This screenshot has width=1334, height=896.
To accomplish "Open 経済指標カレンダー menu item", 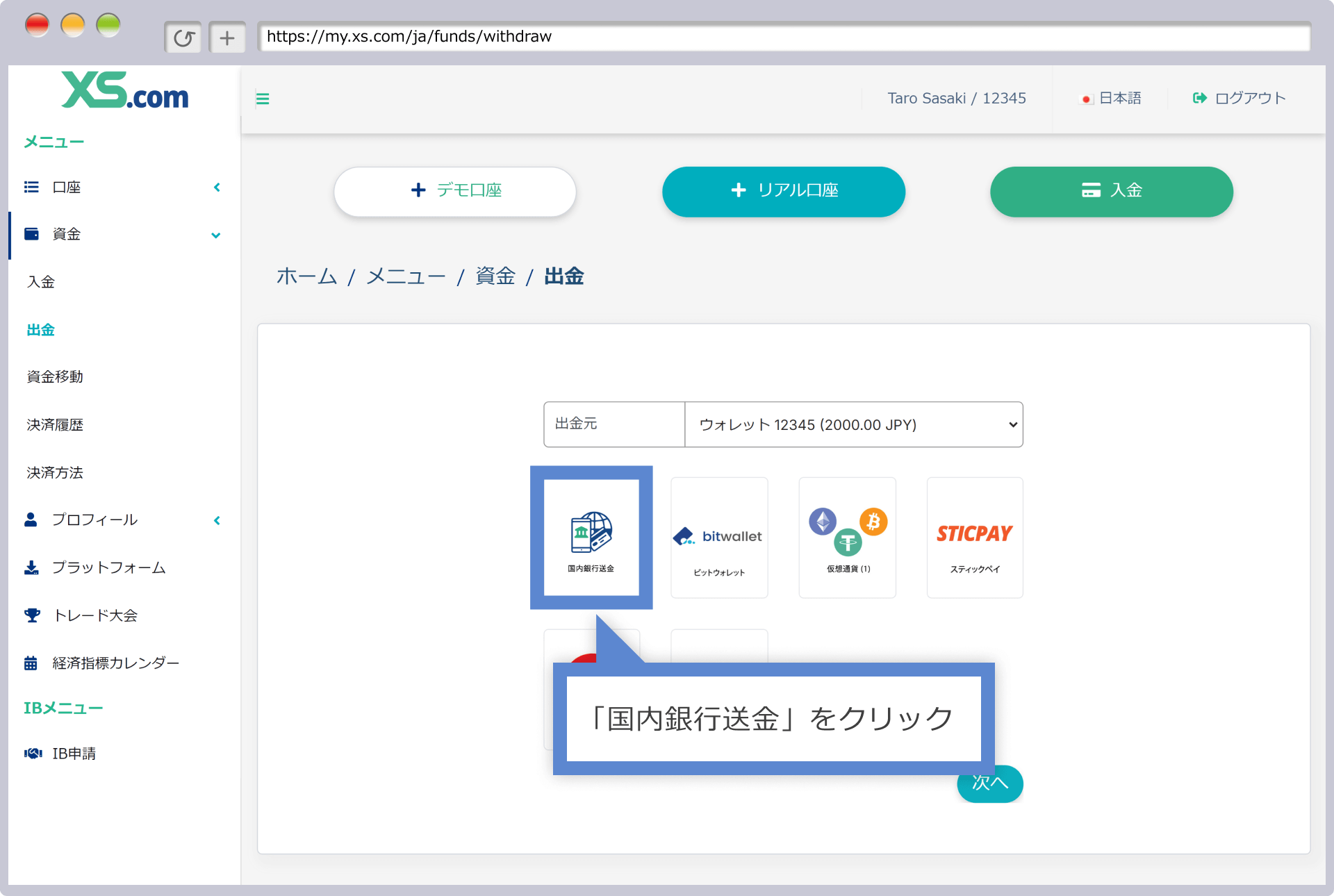I will pyautogui.click(x=116, y=663).
